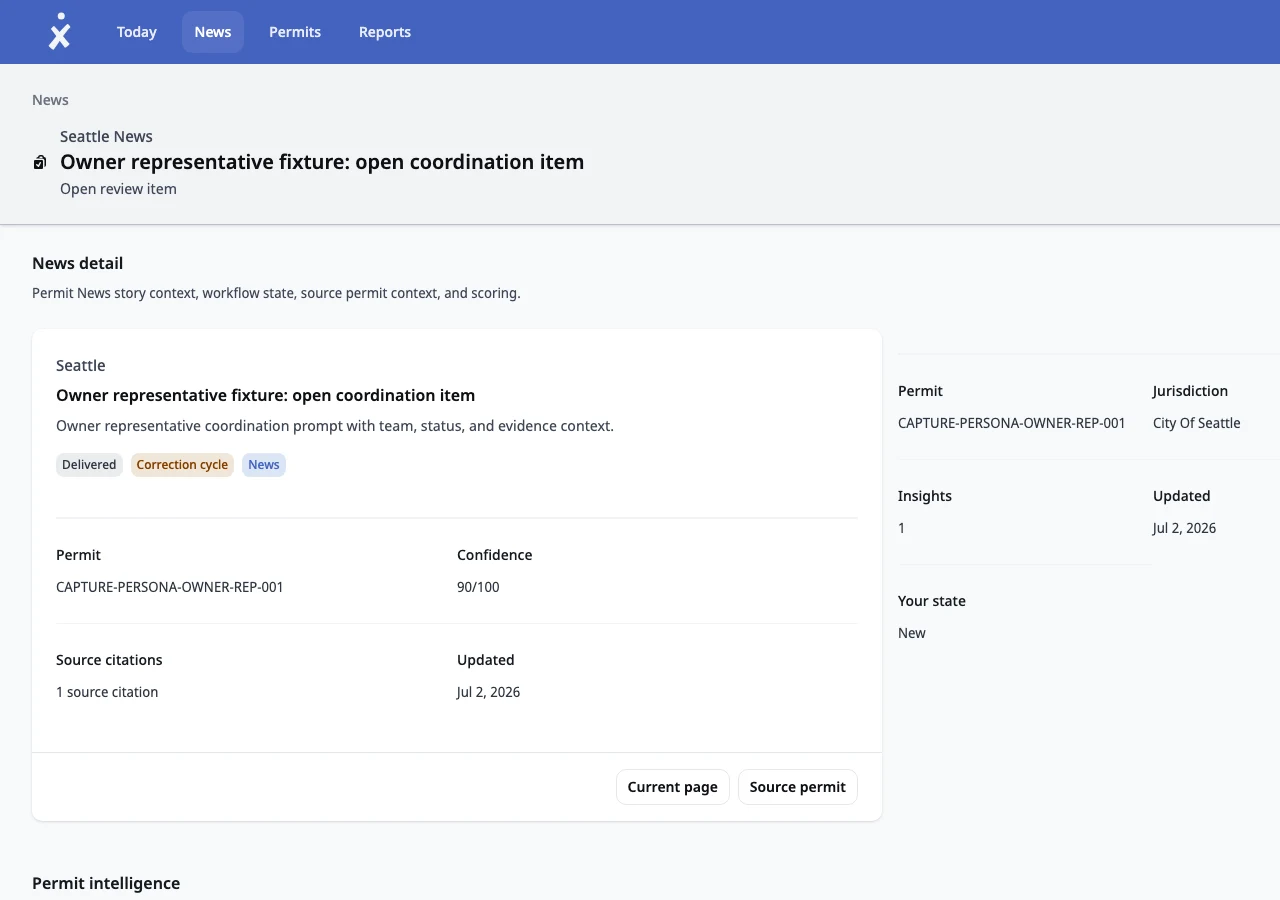Click the description about coordination prompt

tap(335, 426)
